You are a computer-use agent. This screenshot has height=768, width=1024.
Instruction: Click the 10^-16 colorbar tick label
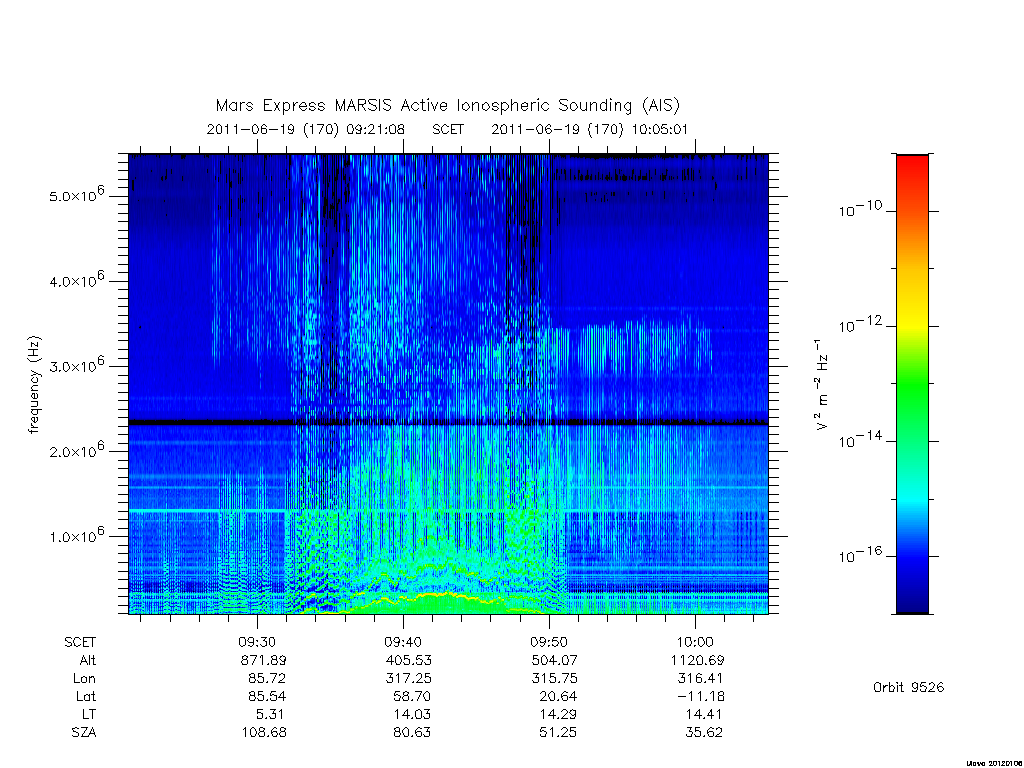(861, 555)
